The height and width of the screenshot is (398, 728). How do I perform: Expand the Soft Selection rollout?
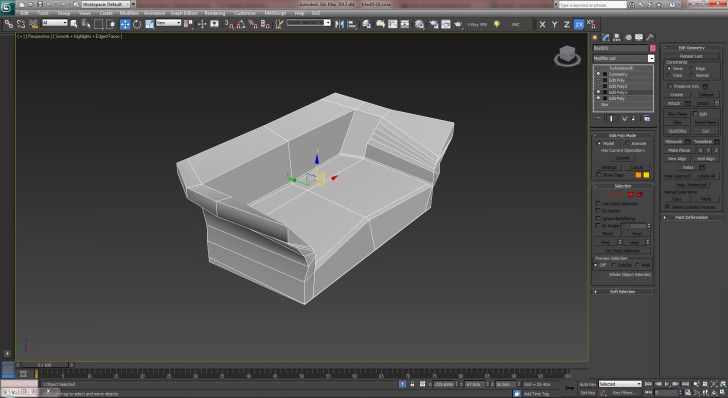point(623,292)
